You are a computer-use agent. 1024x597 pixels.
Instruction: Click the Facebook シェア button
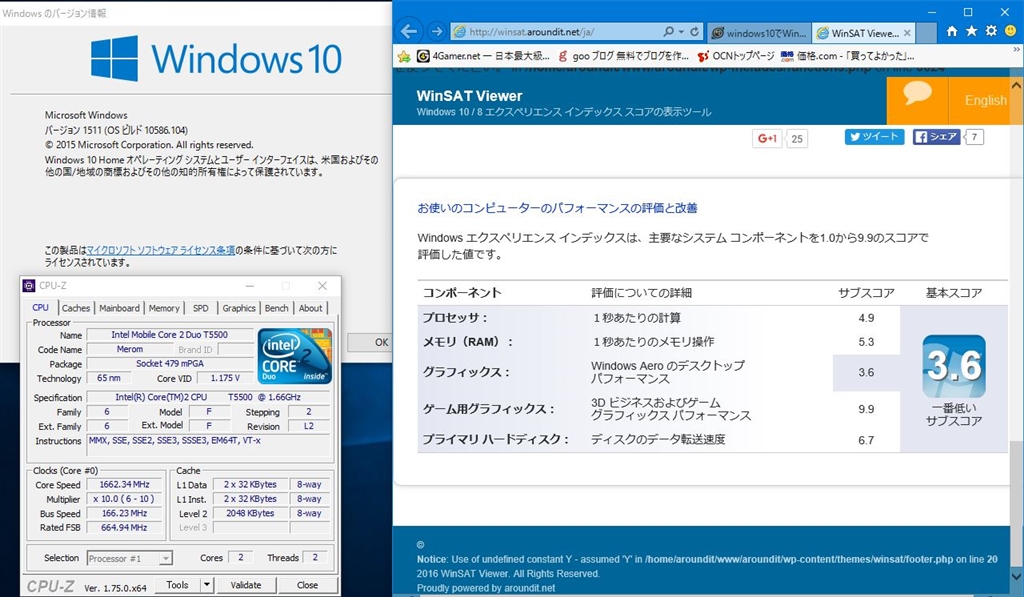click(936, 137)
